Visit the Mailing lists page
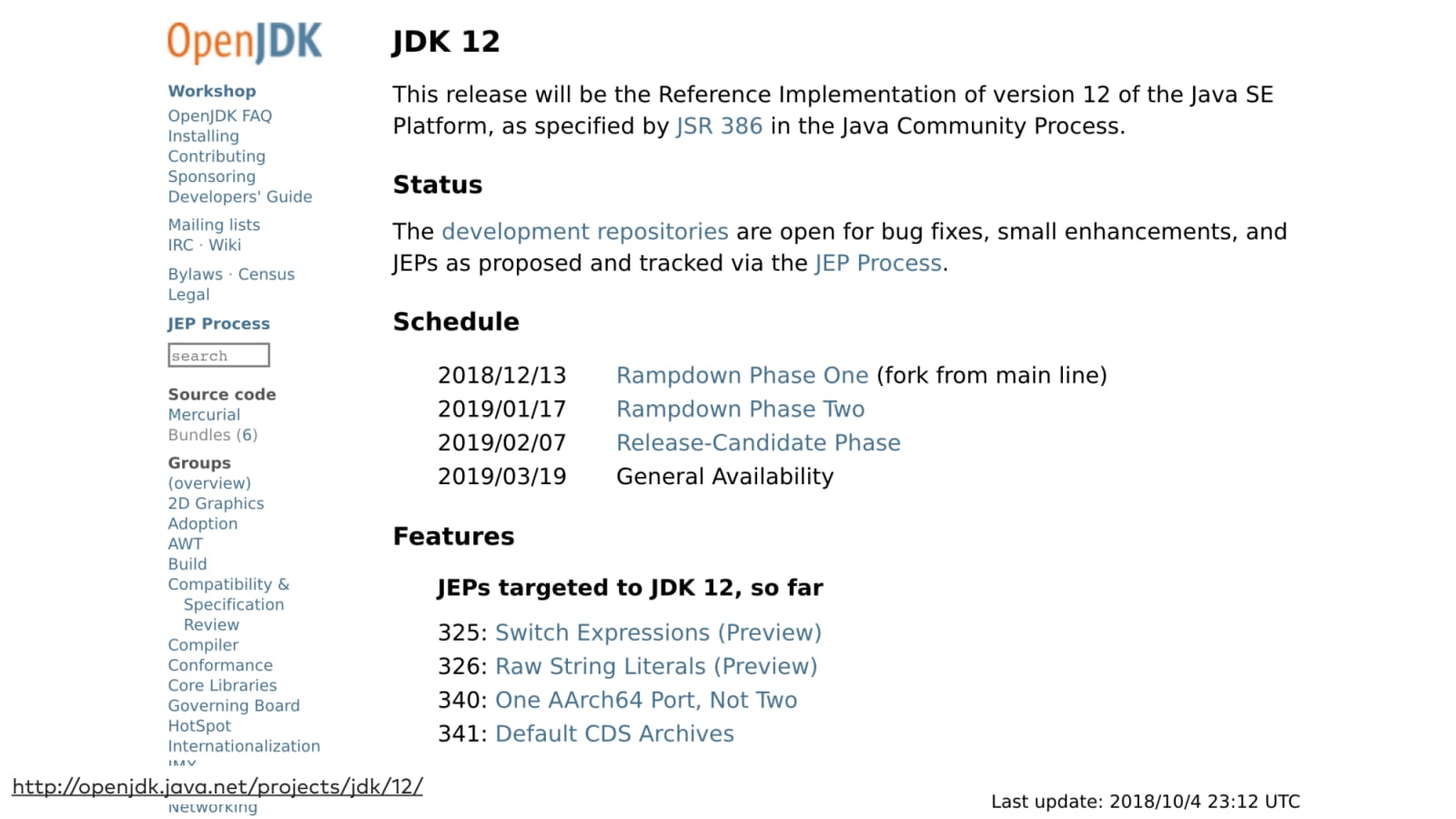The image size is (1456, 819). click(x=214, y=225)
